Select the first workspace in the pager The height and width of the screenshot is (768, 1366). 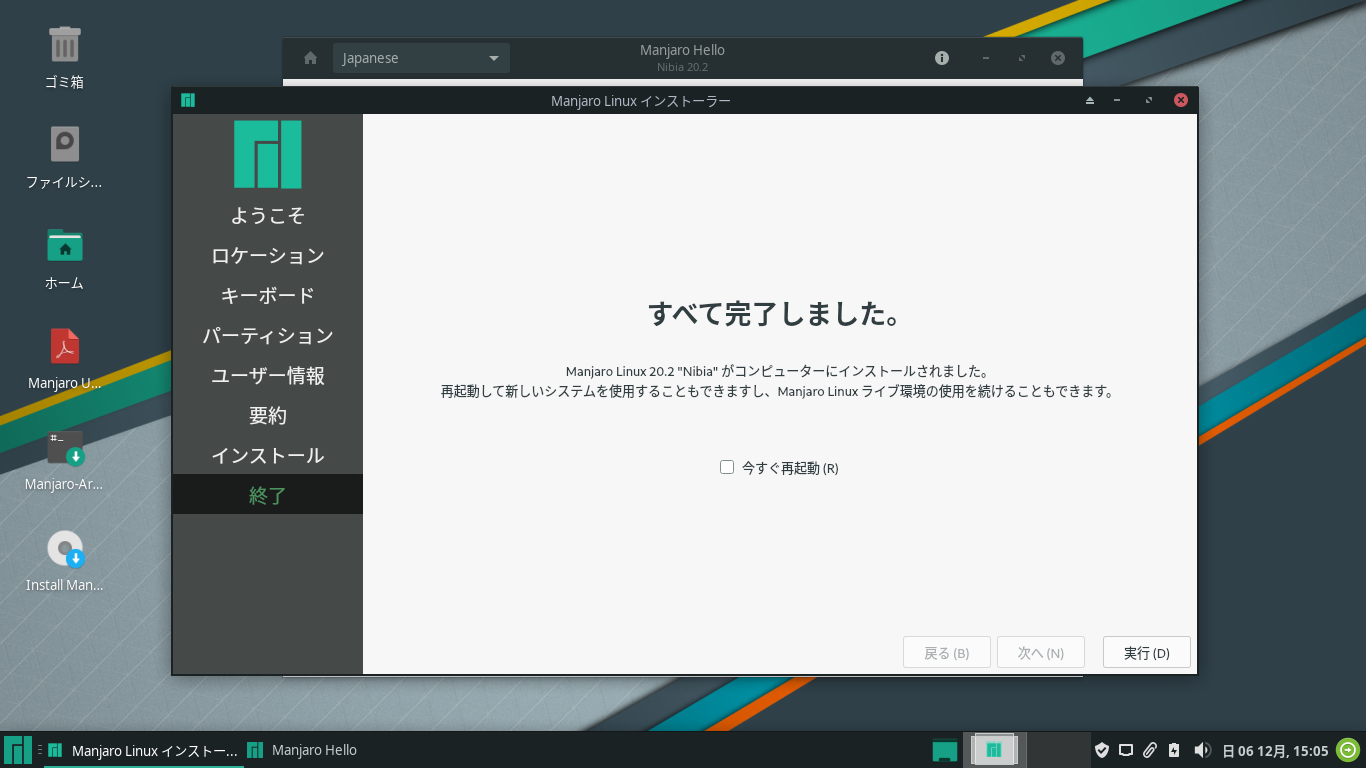994,750
